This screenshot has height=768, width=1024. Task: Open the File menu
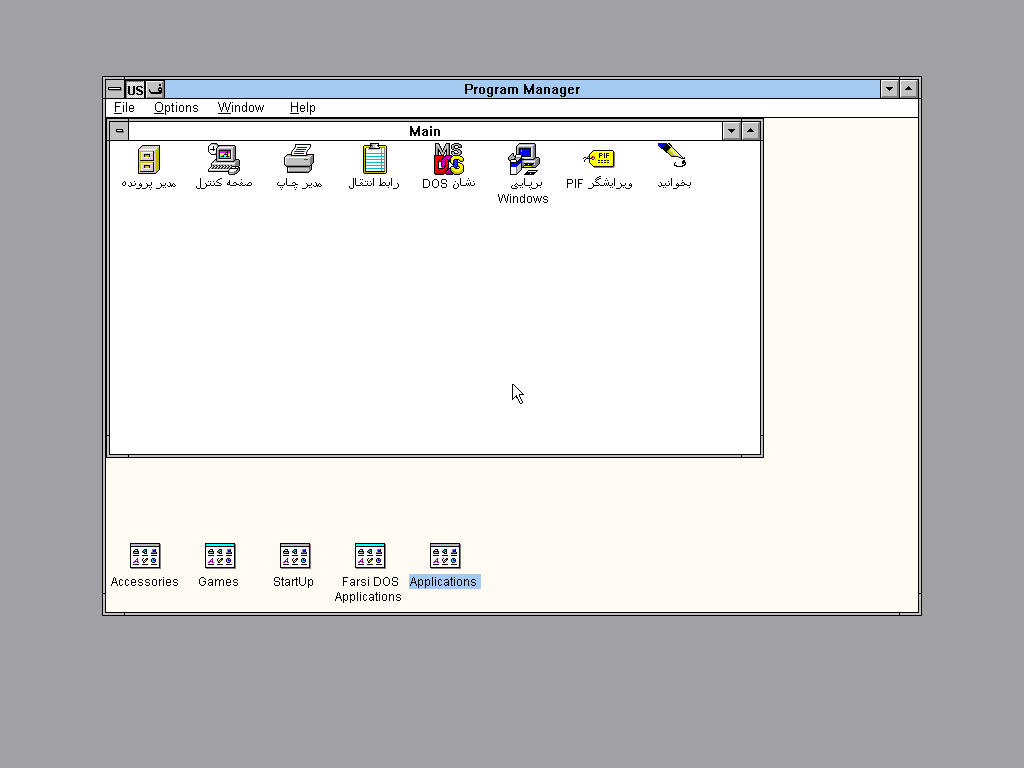(124, 108)
